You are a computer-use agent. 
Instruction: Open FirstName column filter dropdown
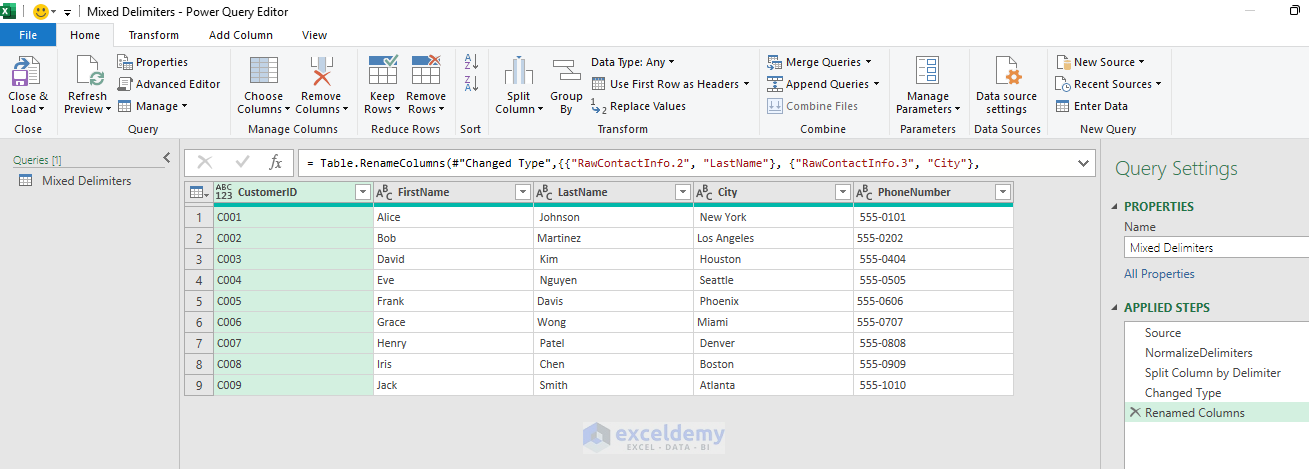522,192
